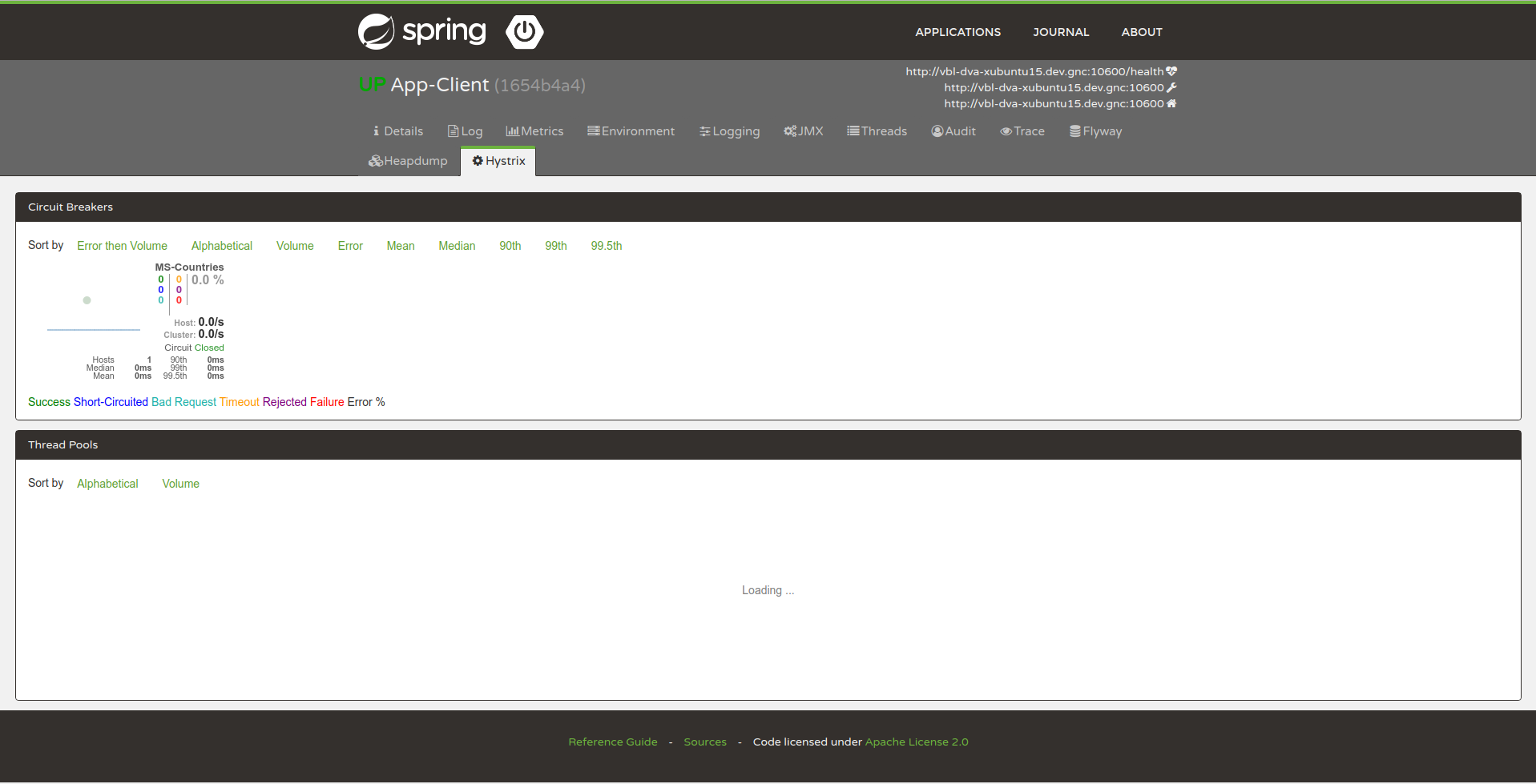Open the Applications menu

957,32
